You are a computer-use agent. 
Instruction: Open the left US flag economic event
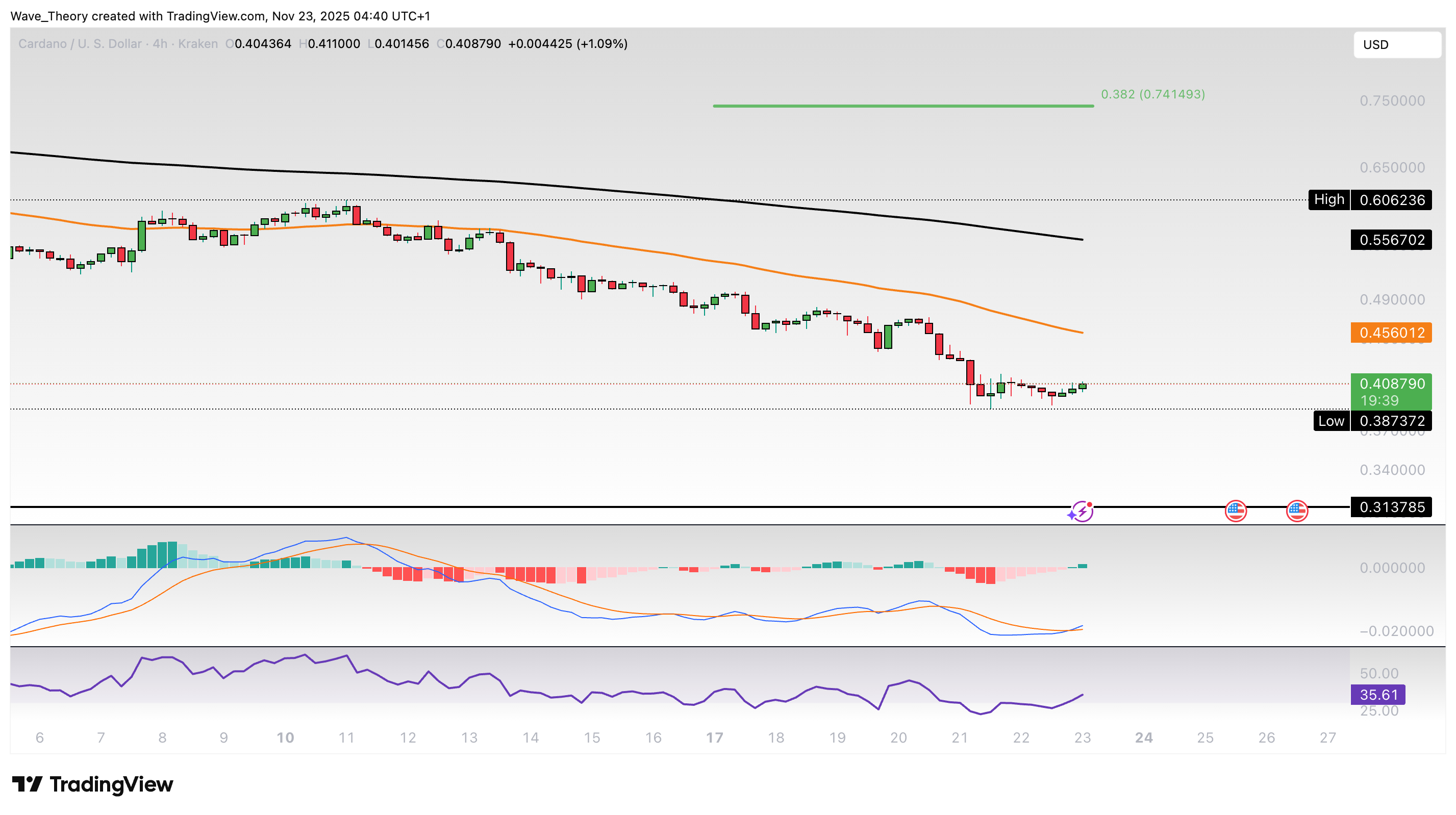click(x=1236, y=511)
